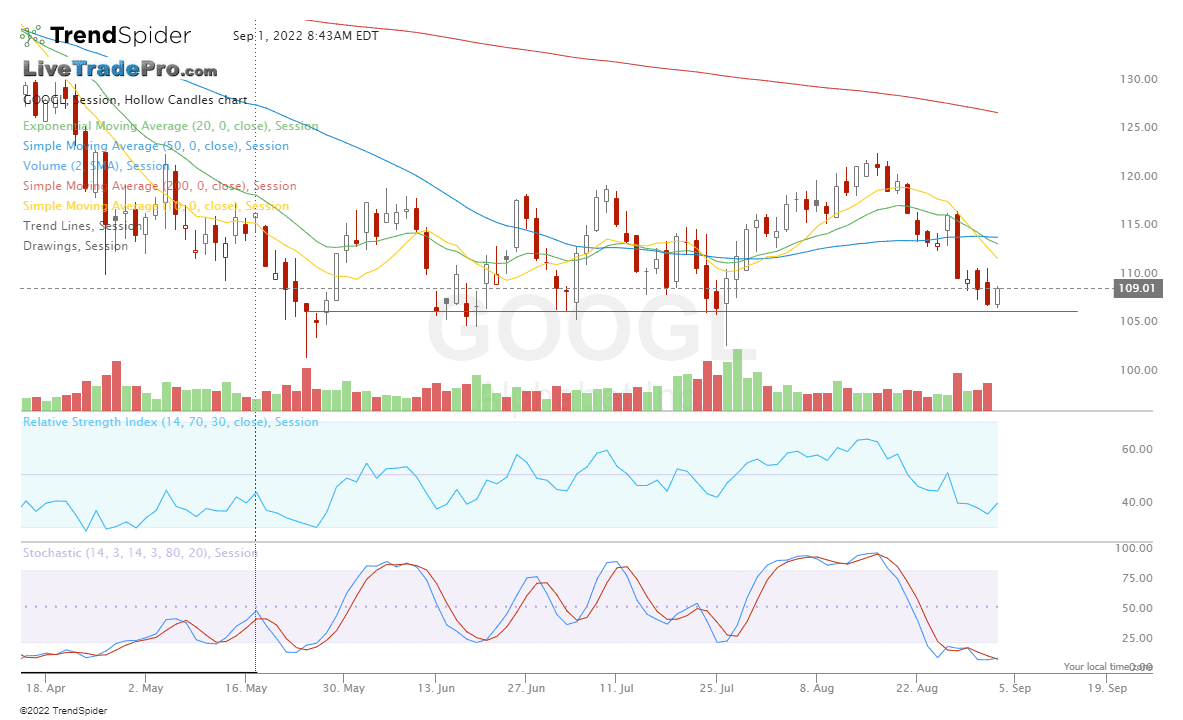Image resolution: width=1183 pixels, height=720 pixels.
Task: Select the Trend Lines legend entry
Action: [x=82, y=226]
